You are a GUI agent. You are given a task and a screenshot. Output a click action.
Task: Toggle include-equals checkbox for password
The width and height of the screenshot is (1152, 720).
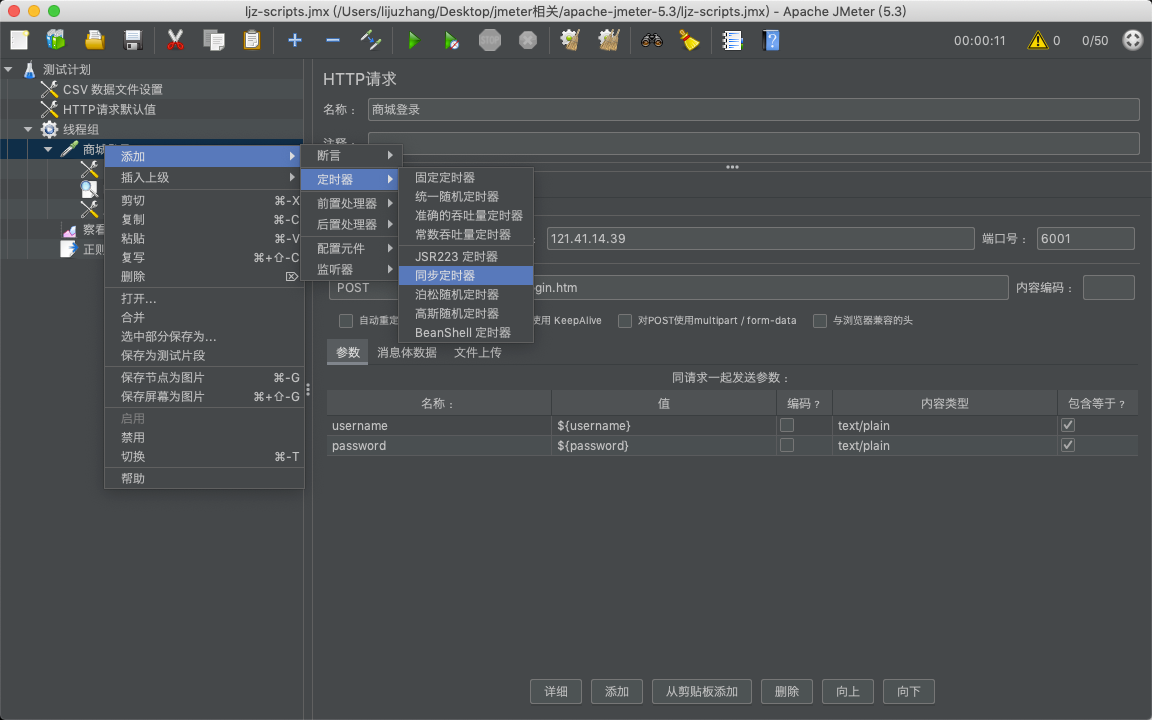[1068, 445]
